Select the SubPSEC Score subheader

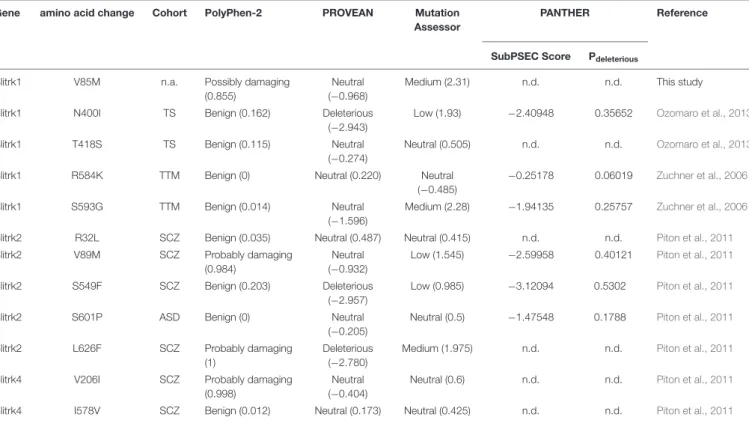(x=531, y=56)
